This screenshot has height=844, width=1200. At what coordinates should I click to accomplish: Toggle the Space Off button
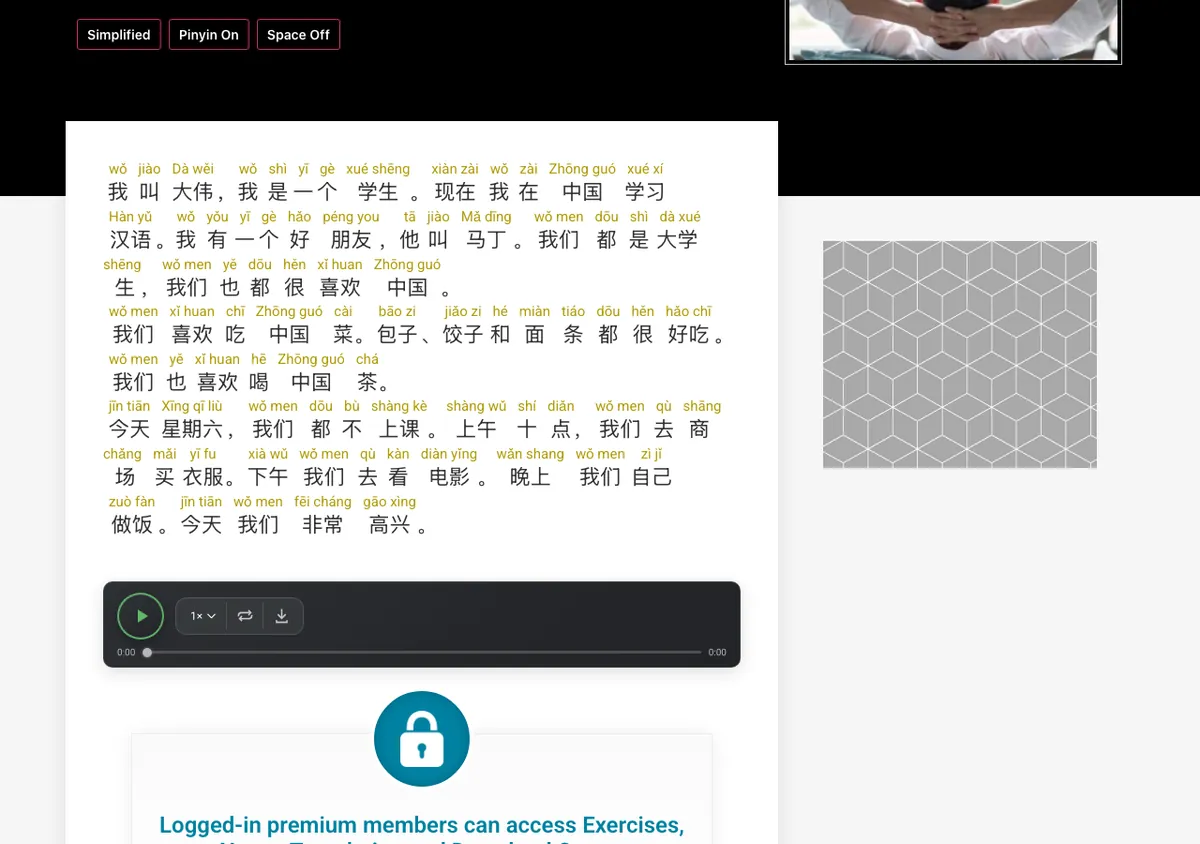[x=298, y=35]
